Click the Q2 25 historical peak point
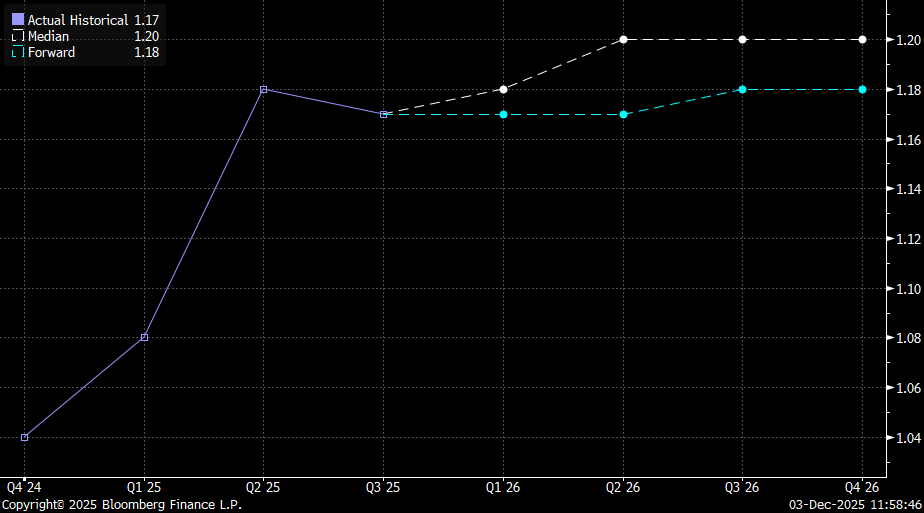 [x=263, y=89]
